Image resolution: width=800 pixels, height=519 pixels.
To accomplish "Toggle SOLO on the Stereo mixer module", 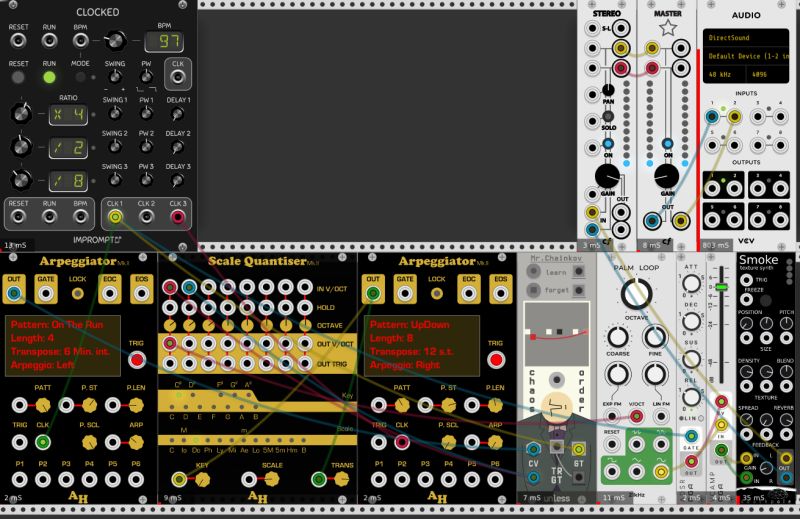I will [x=608, y=116].
